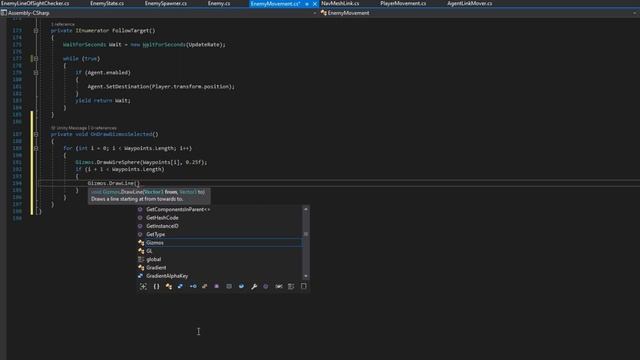Switch to PlayerMovement.cs tab
The image size is (640, 360).
point(403,4)
